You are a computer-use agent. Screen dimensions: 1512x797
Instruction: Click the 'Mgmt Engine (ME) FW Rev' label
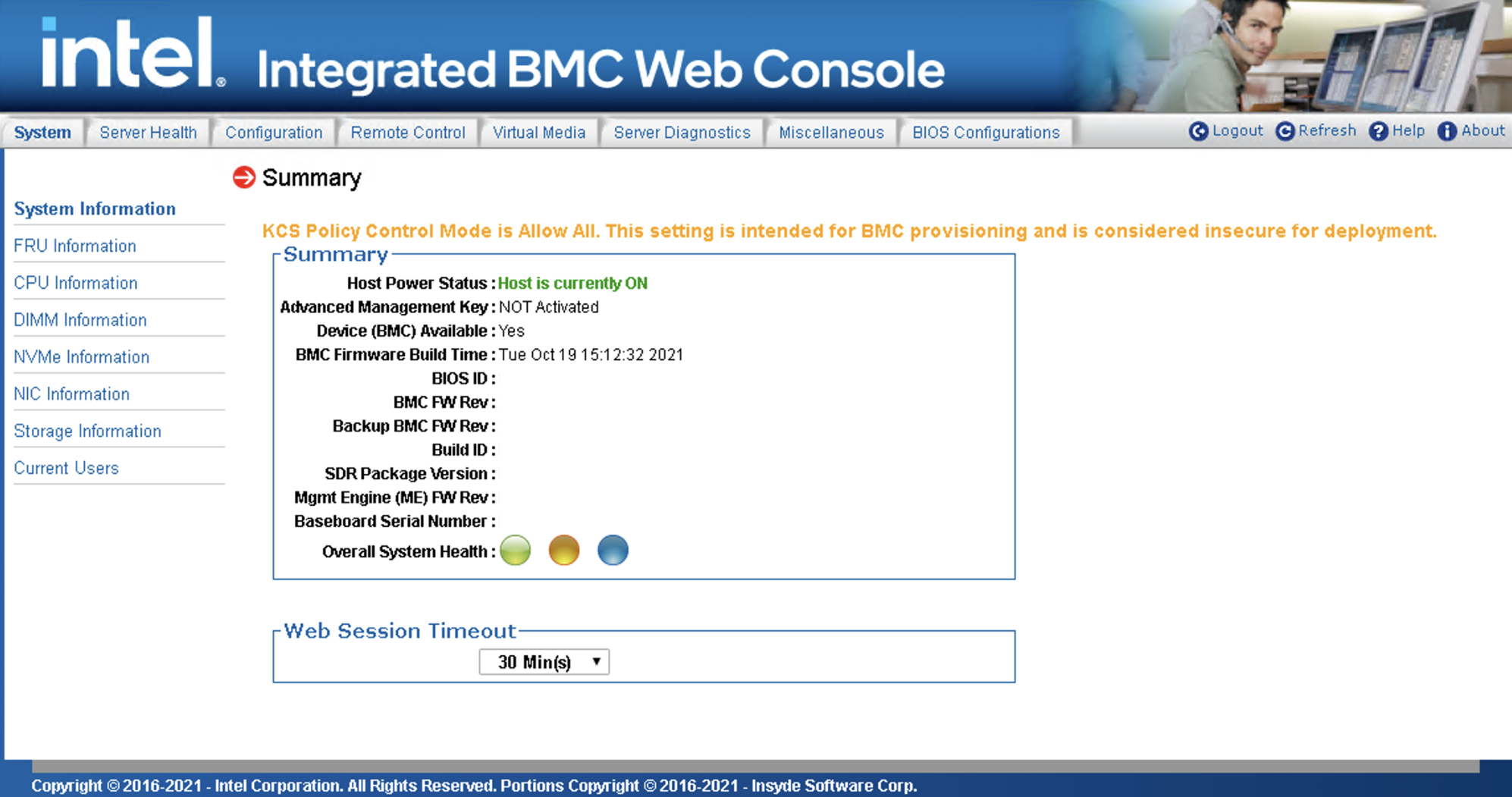395,498
